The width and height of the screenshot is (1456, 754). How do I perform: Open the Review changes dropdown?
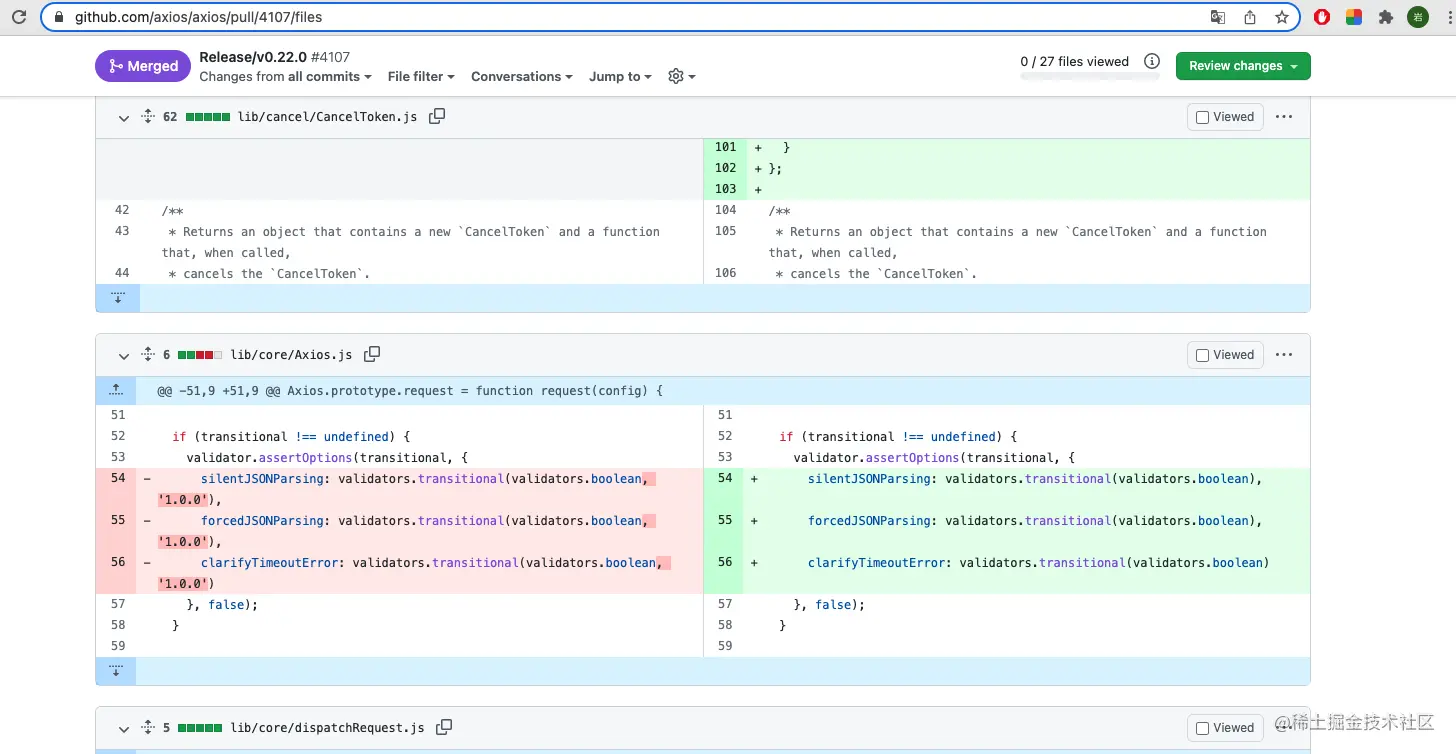[x=1243, y=66]
